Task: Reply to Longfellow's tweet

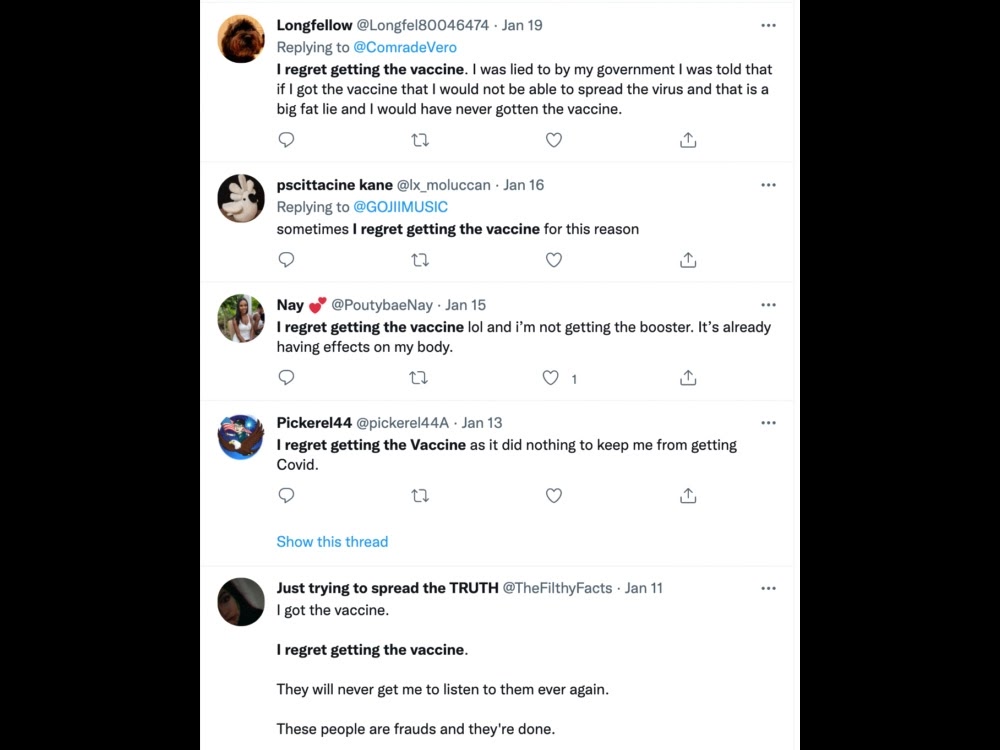Action: coord(286,140)
